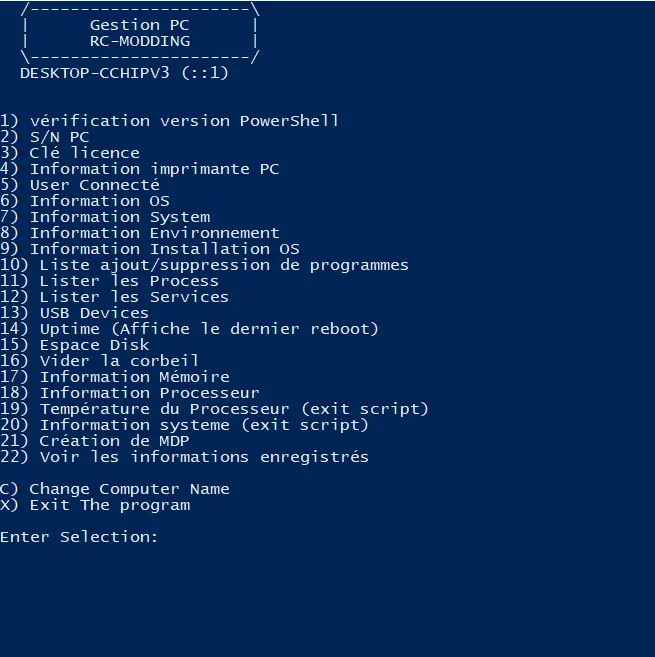Click the Information OS option
The width and height of the screenshot is (655, 657).
click(85, 201)
